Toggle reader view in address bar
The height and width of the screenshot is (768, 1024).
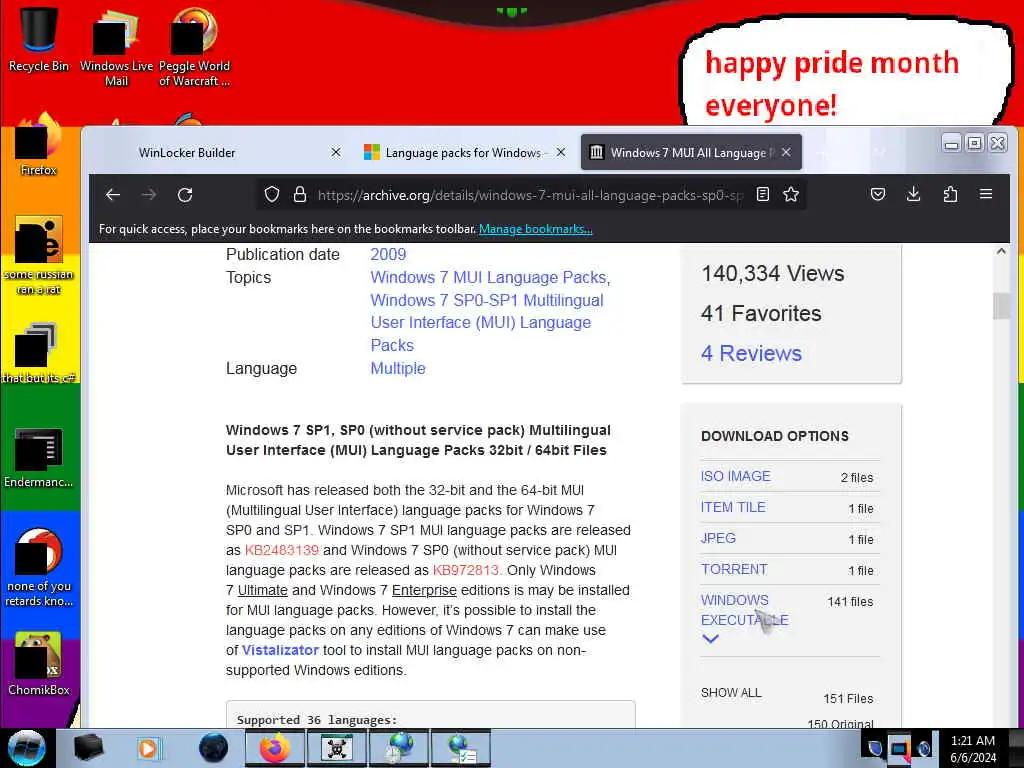pyautogui.click(x=762, y=195)
